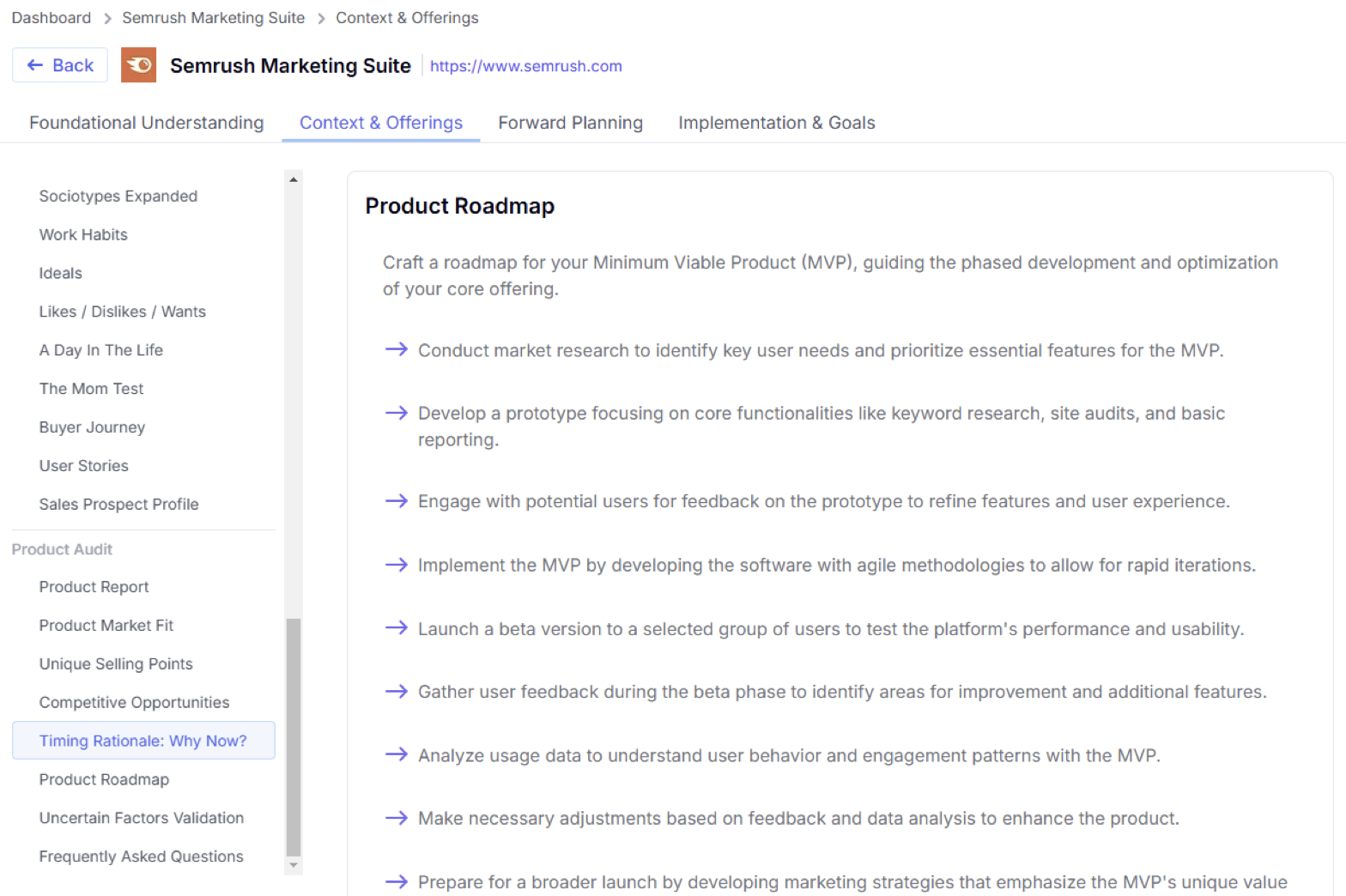Select The Mom Test item
This screenshot has width=1346, height=896.
(x=92, y=389)
